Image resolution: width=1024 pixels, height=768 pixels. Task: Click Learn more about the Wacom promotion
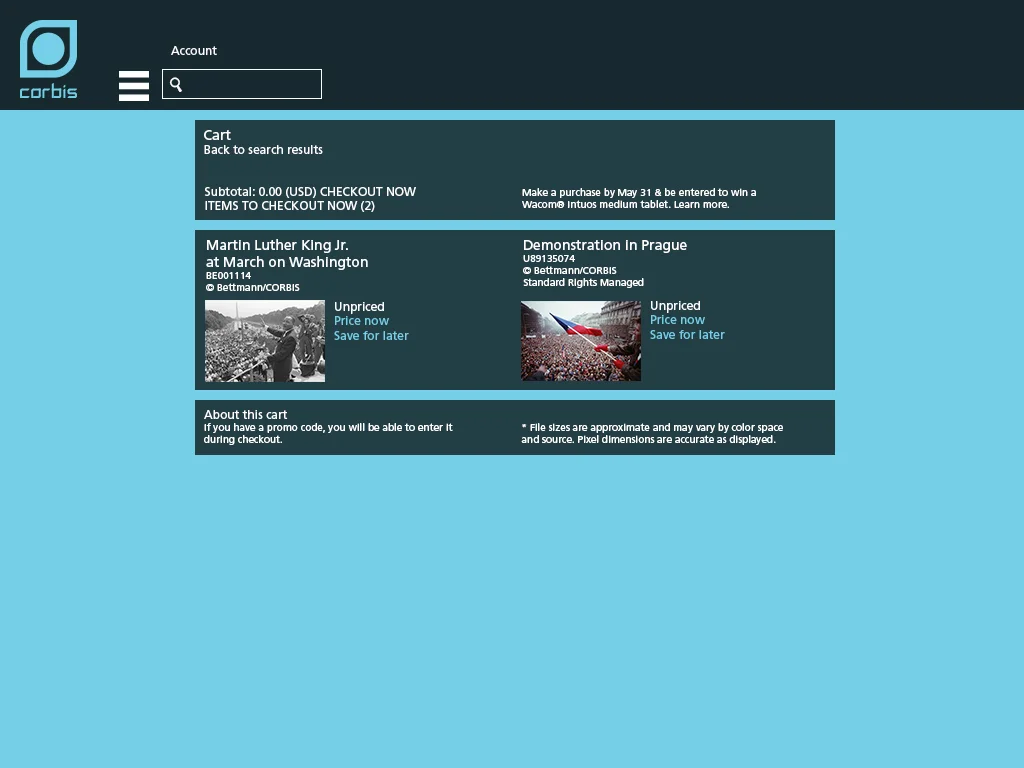tap(701, 204)
